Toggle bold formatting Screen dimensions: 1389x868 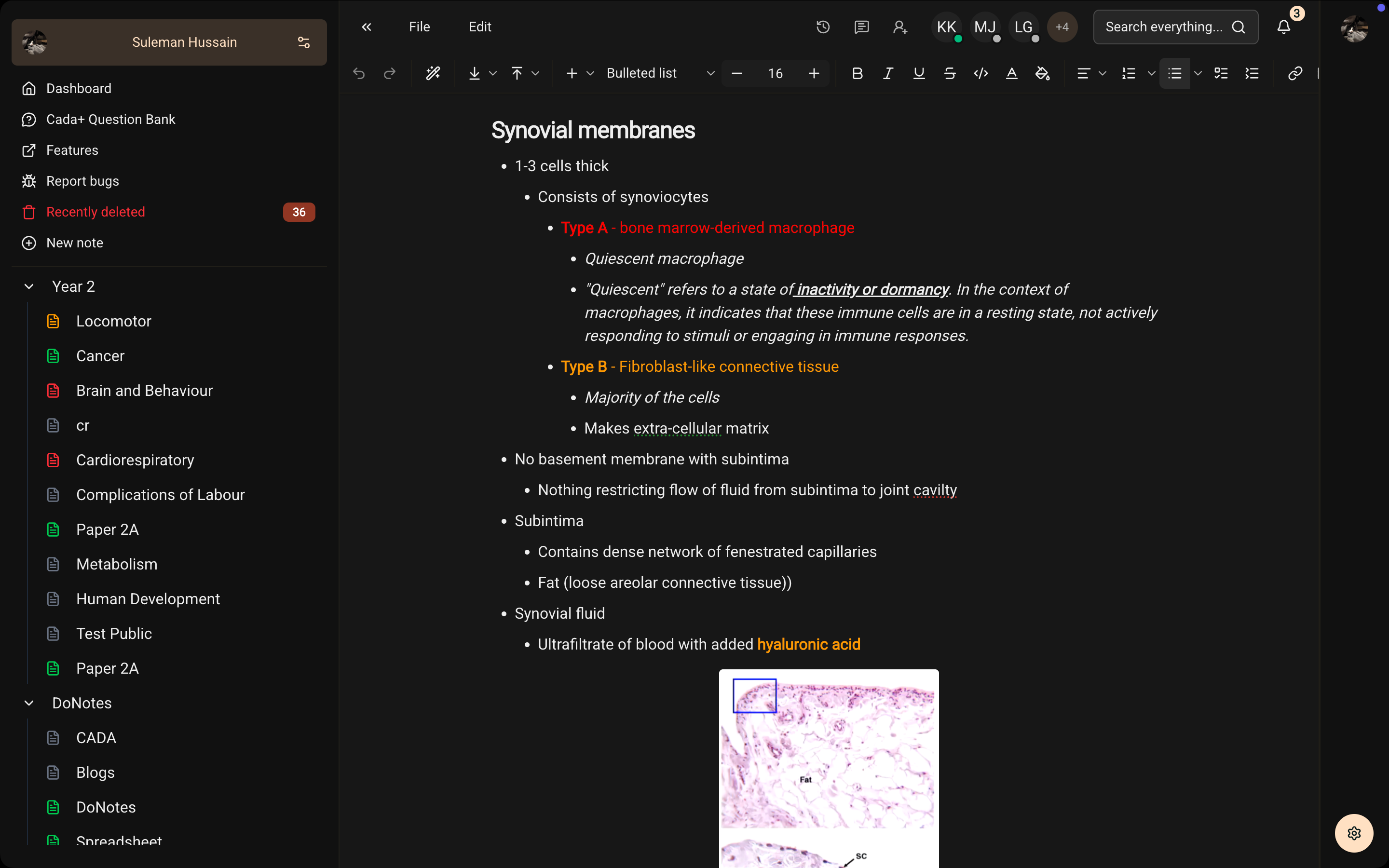(x=857, y=73)
